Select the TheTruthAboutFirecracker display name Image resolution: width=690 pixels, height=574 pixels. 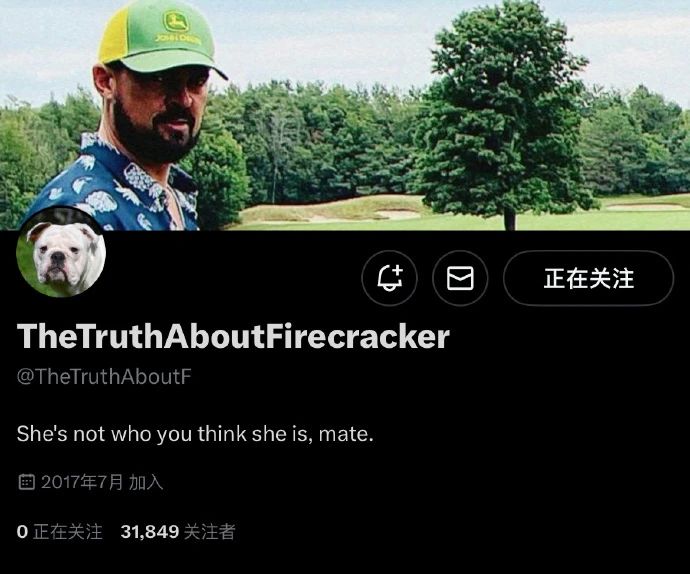233,336
